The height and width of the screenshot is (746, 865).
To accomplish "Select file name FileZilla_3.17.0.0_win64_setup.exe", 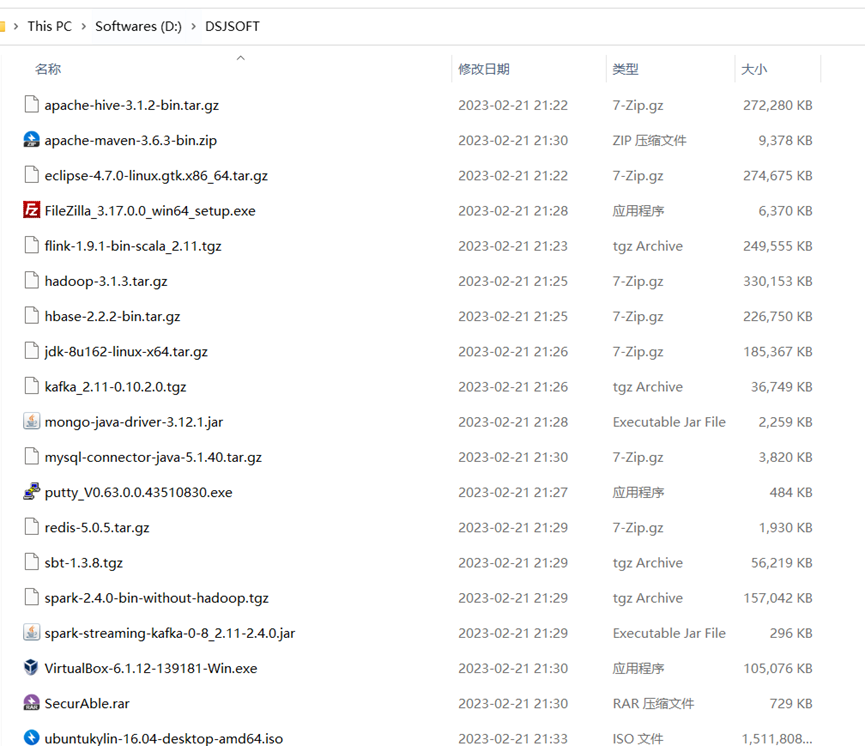I will tap(150, 211).
